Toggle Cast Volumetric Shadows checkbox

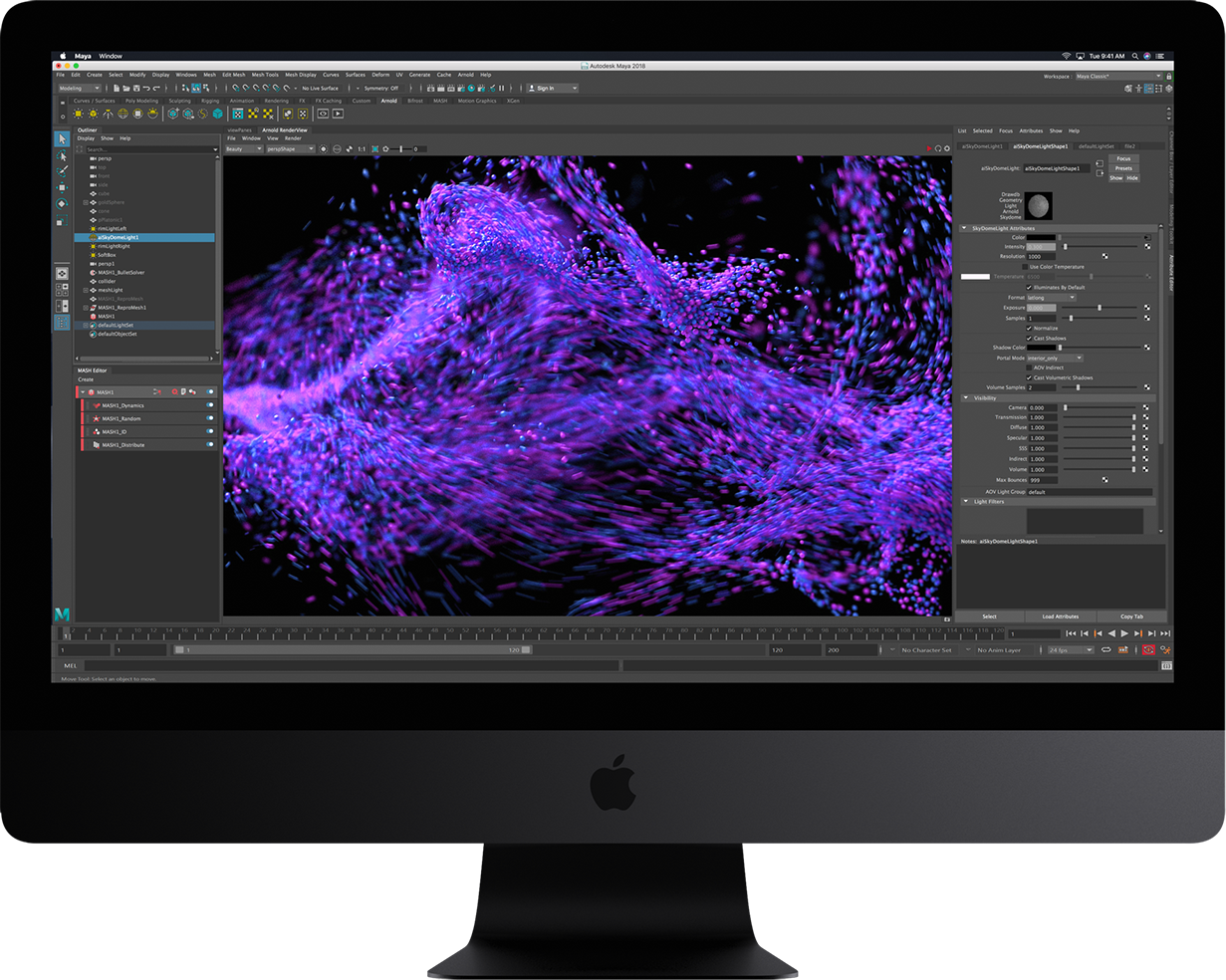click(1030, 377)
